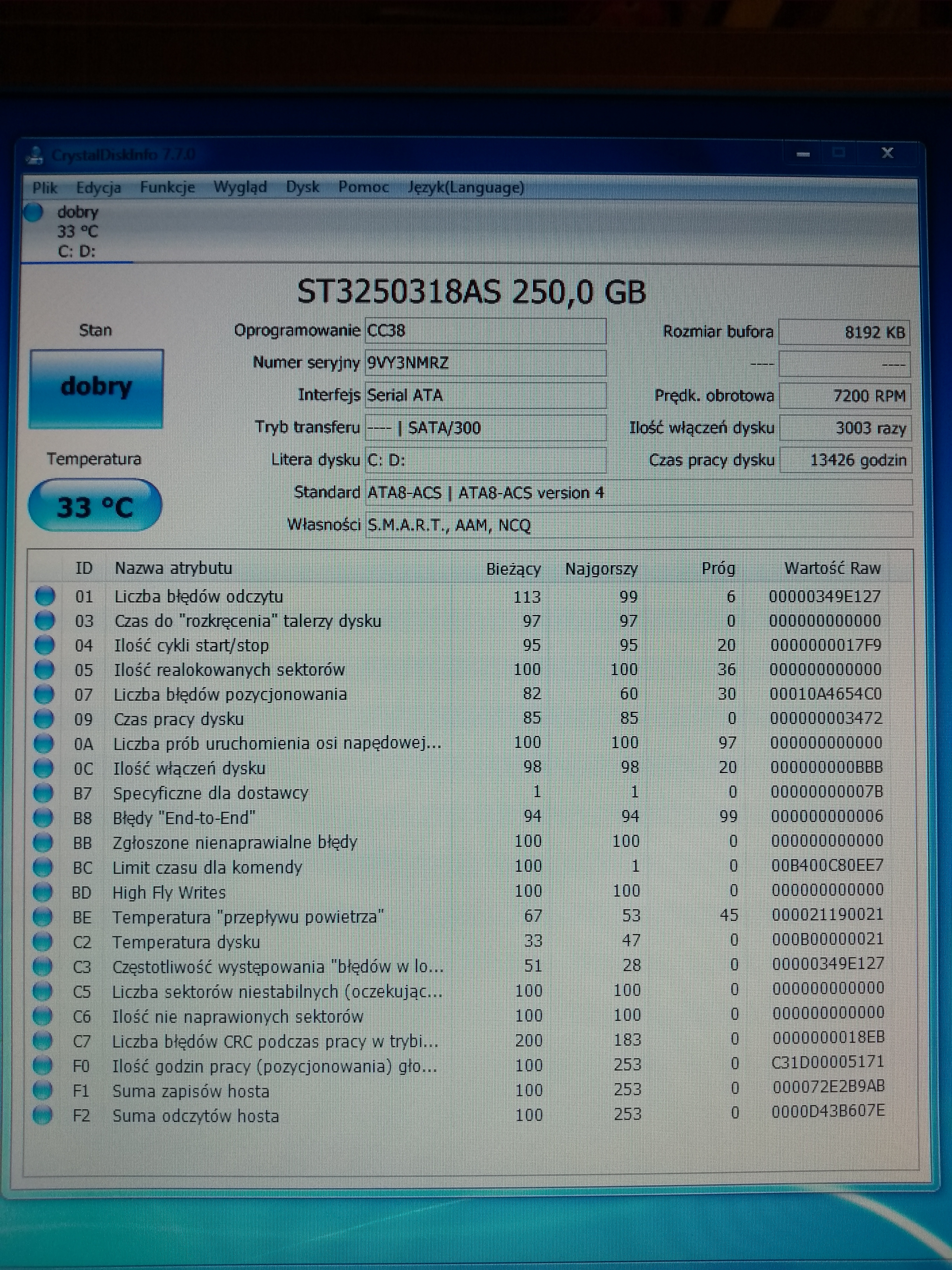Click status icon for attribute F2 row
The height and width of the screenshot is (1270, 952).
[x=42, y=1116]
